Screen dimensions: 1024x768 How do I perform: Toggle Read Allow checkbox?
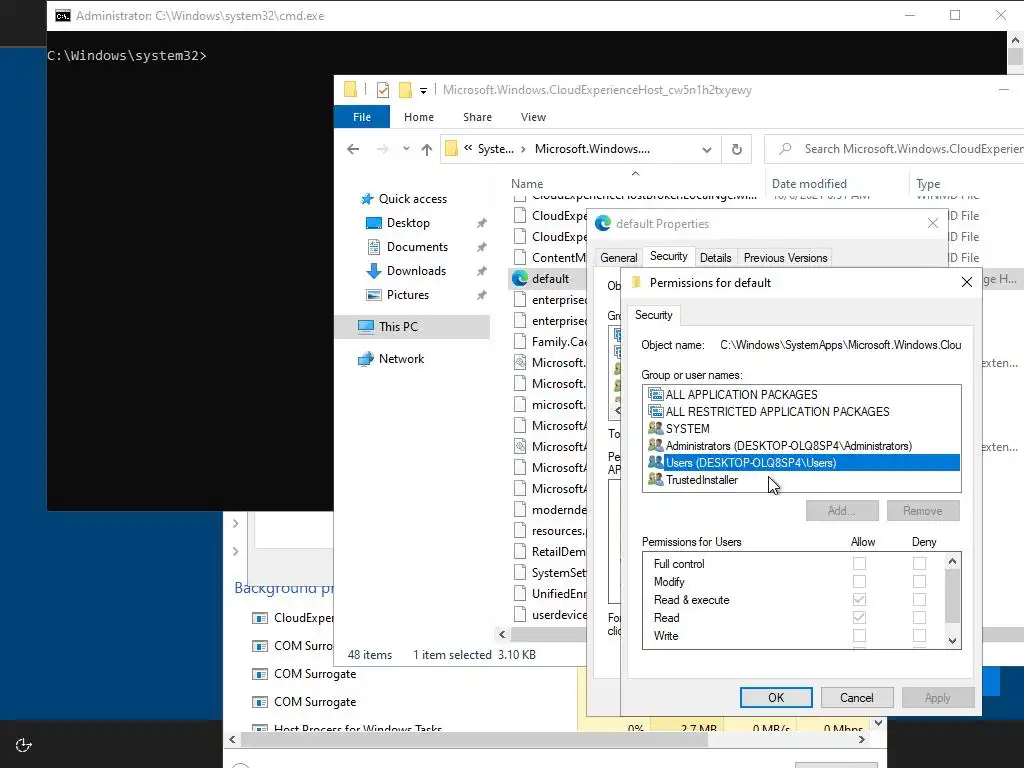pos(859,617)
